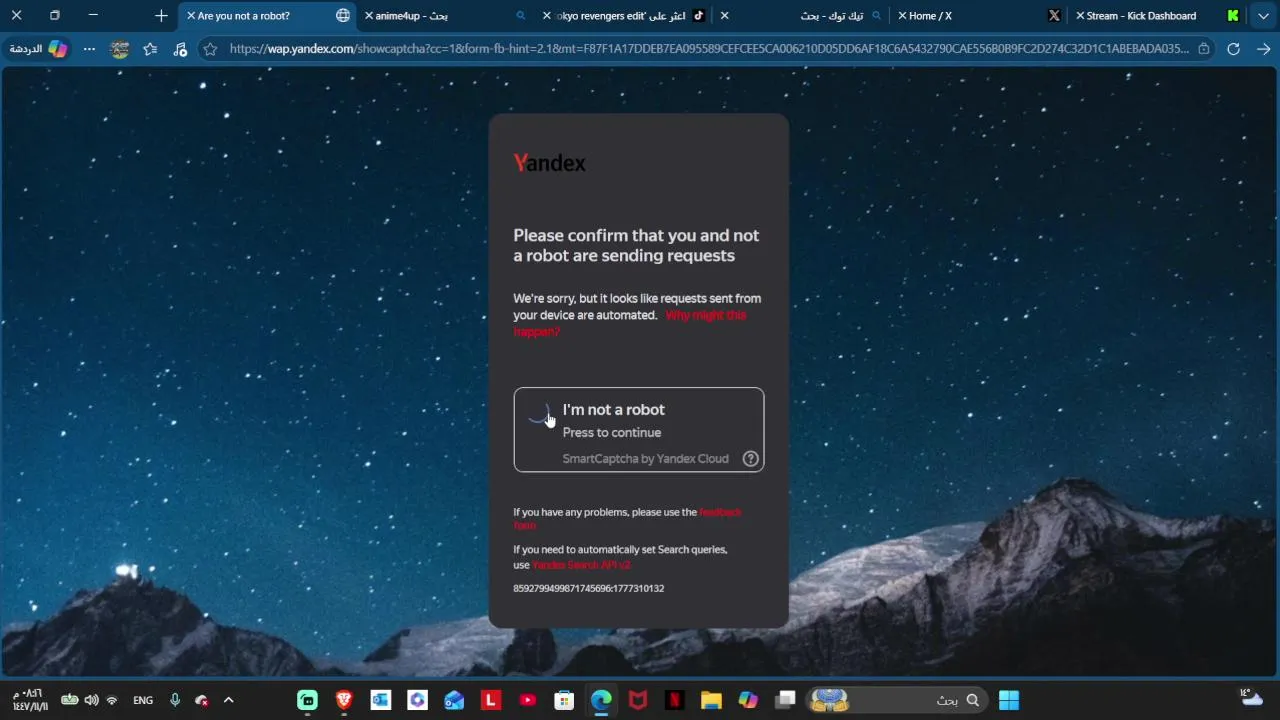Click the microphone tray icon

click(x=175, y=700)
